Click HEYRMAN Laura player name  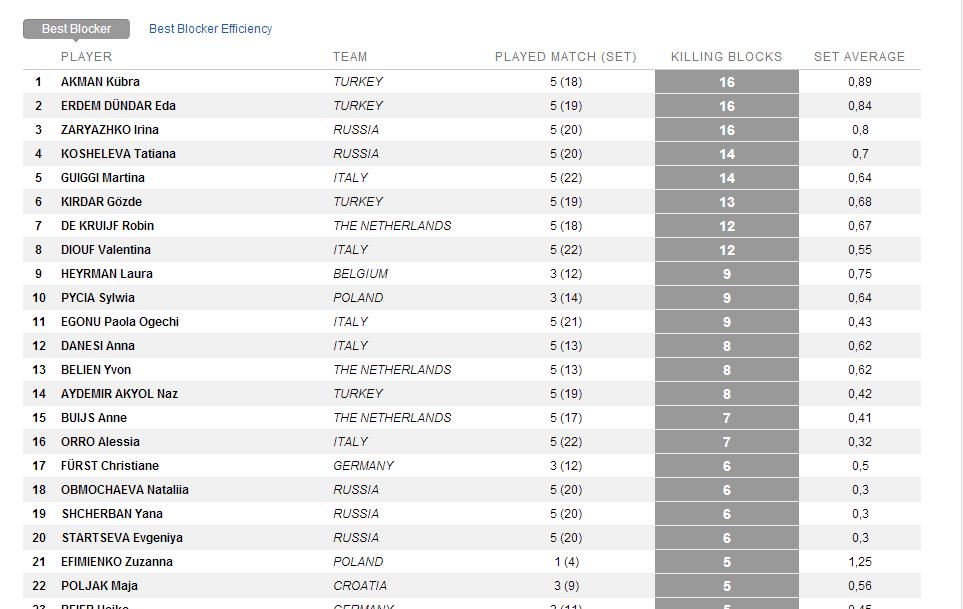[106, 274]
